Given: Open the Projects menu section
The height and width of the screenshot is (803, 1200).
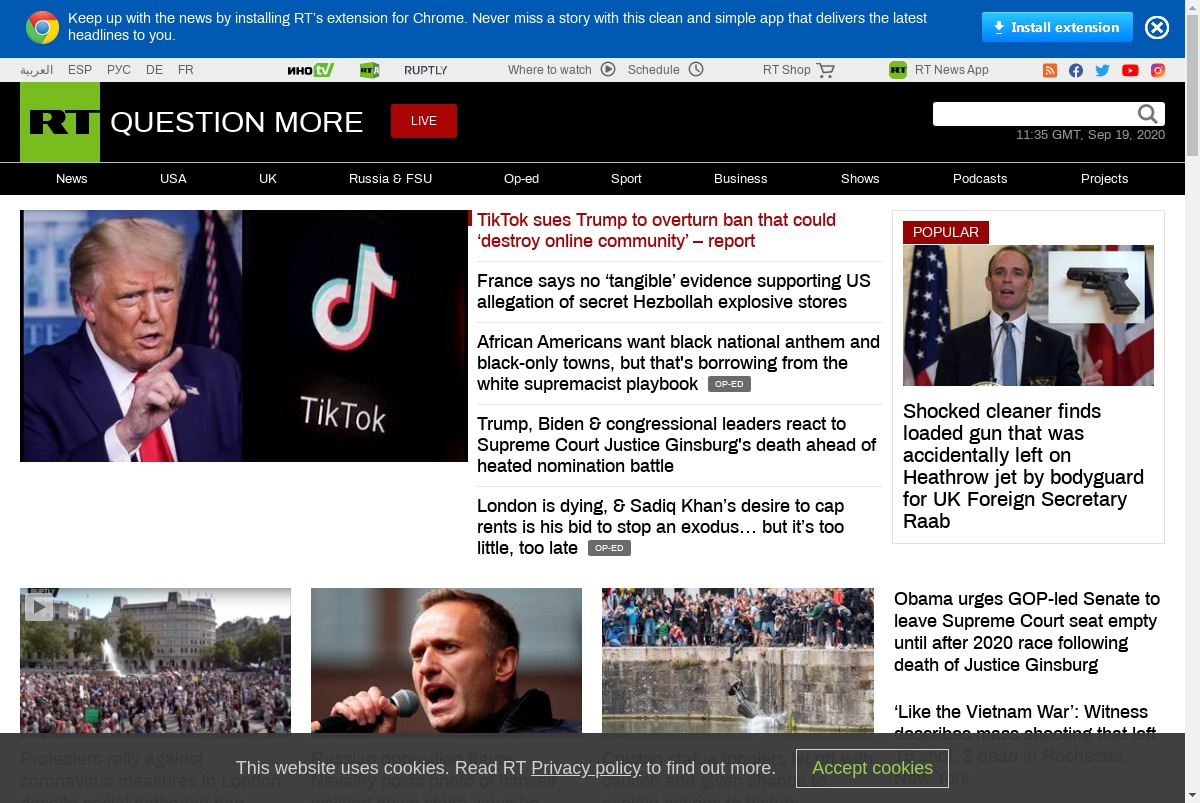Looking at the screenshot, I should 1105,179.
